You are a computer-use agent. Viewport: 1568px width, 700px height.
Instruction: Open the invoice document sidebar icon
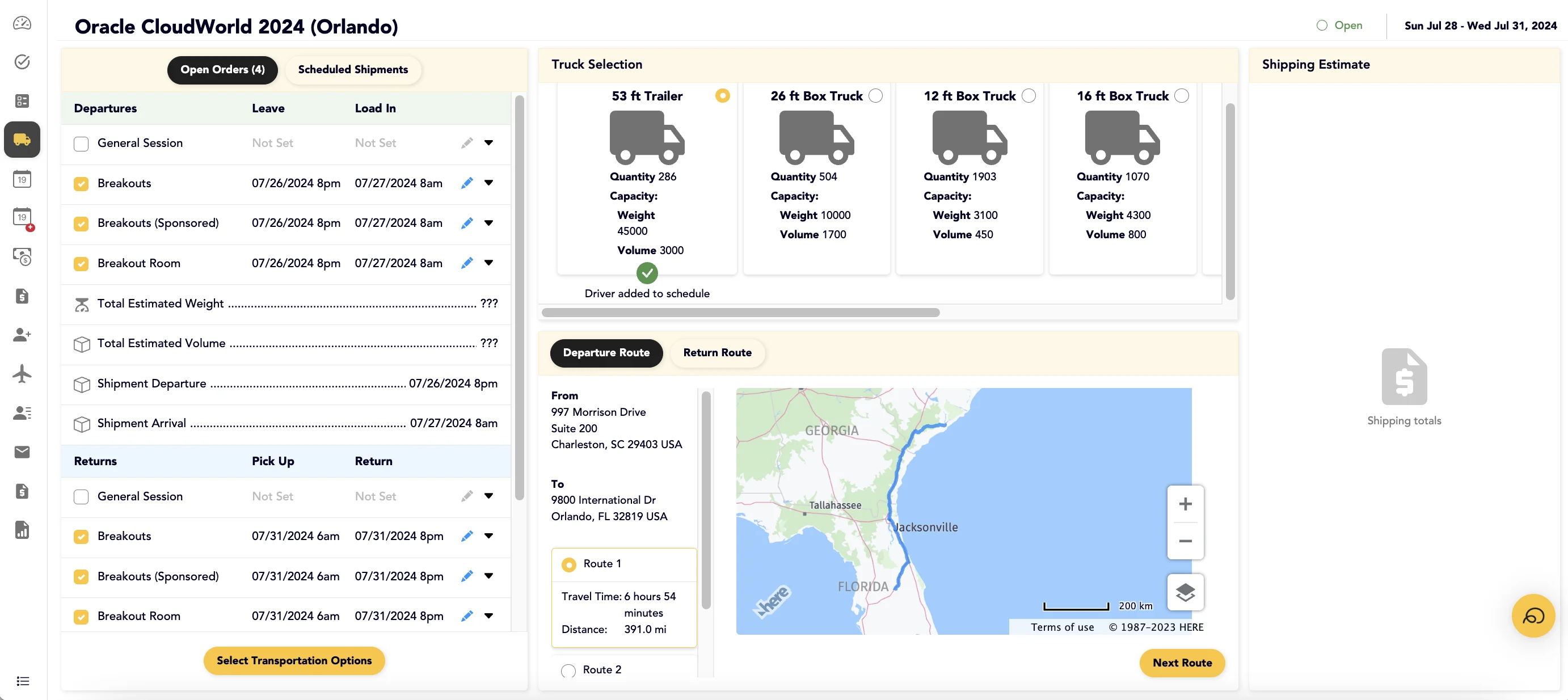[x=22, y=297]
